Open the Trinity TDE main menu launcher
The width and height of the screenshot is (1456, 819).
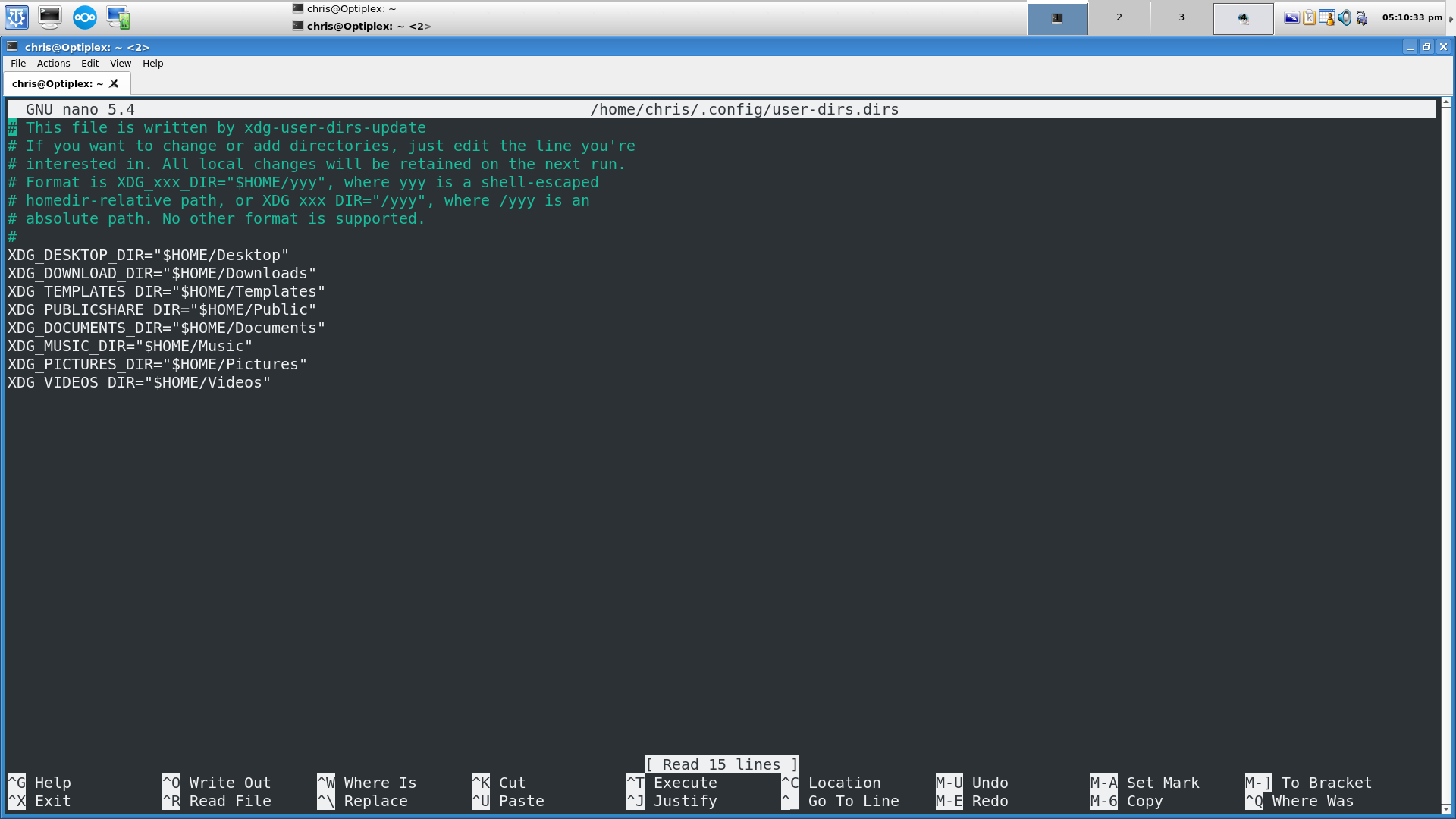click(17, 17)
